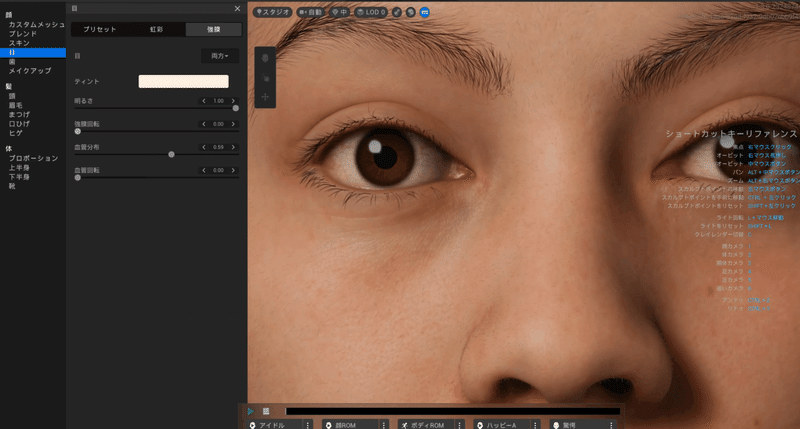Select the teeth row below the highlighted item
Image resolution: width=800 pixels, height=429 pixels.
[12, 62]
